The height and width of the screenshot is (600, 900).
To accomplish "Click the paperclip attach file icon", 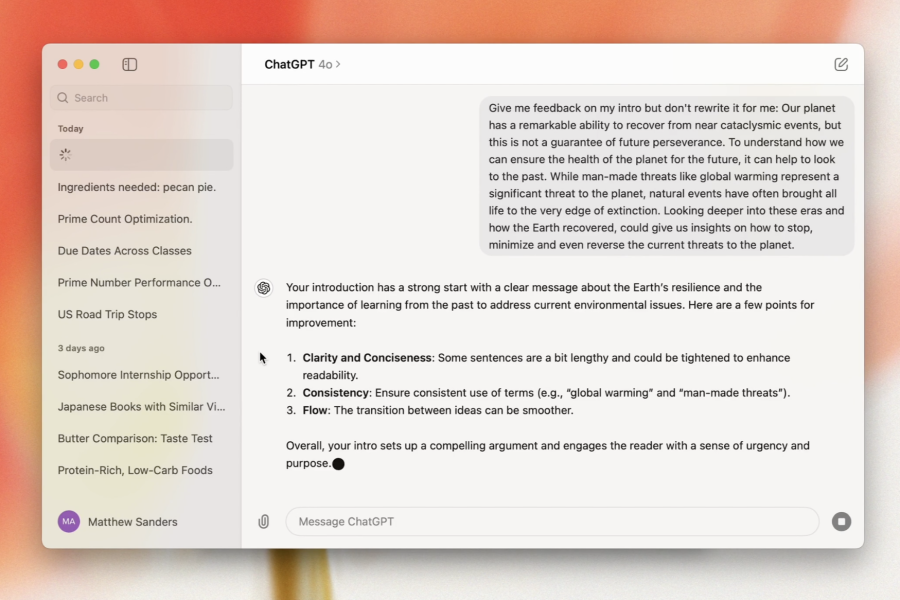I will (x=264, y=521).
